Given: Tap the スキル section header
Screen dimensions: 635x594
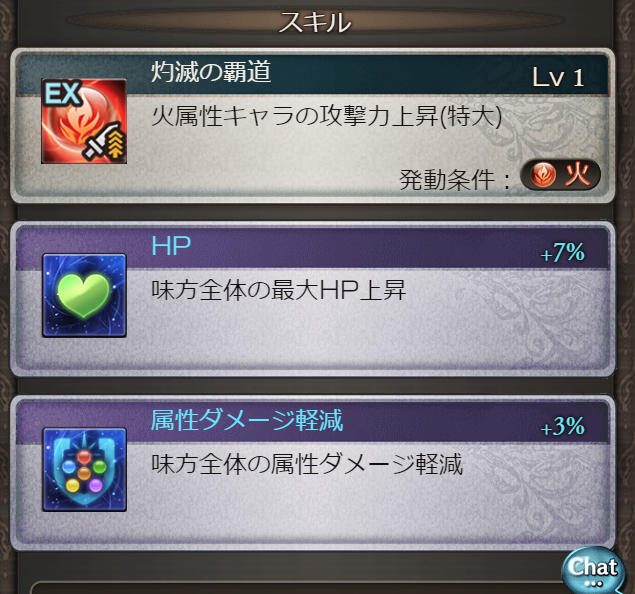Looking at the screenshot, I should point(315,22).
